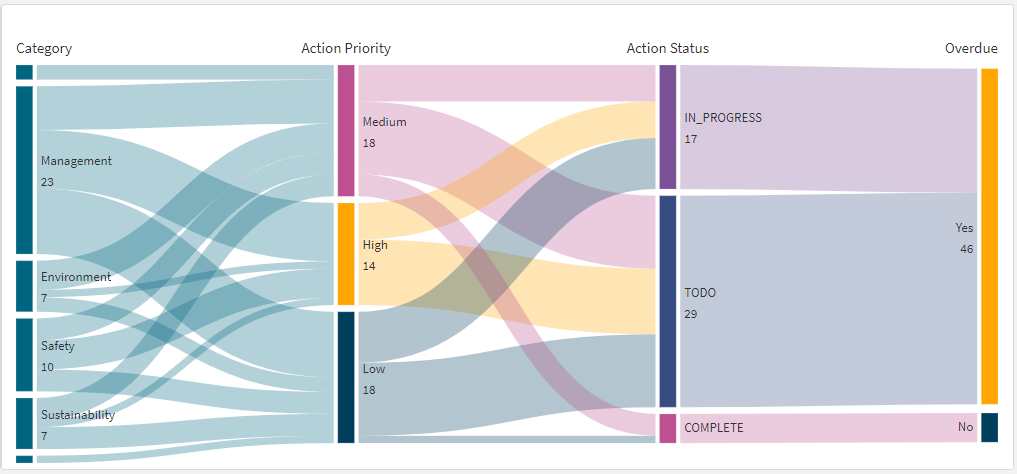The width and height of the screenshot is (1017, 474).
Task: Select the orange High priority node bar
Action: click(346, 254)
